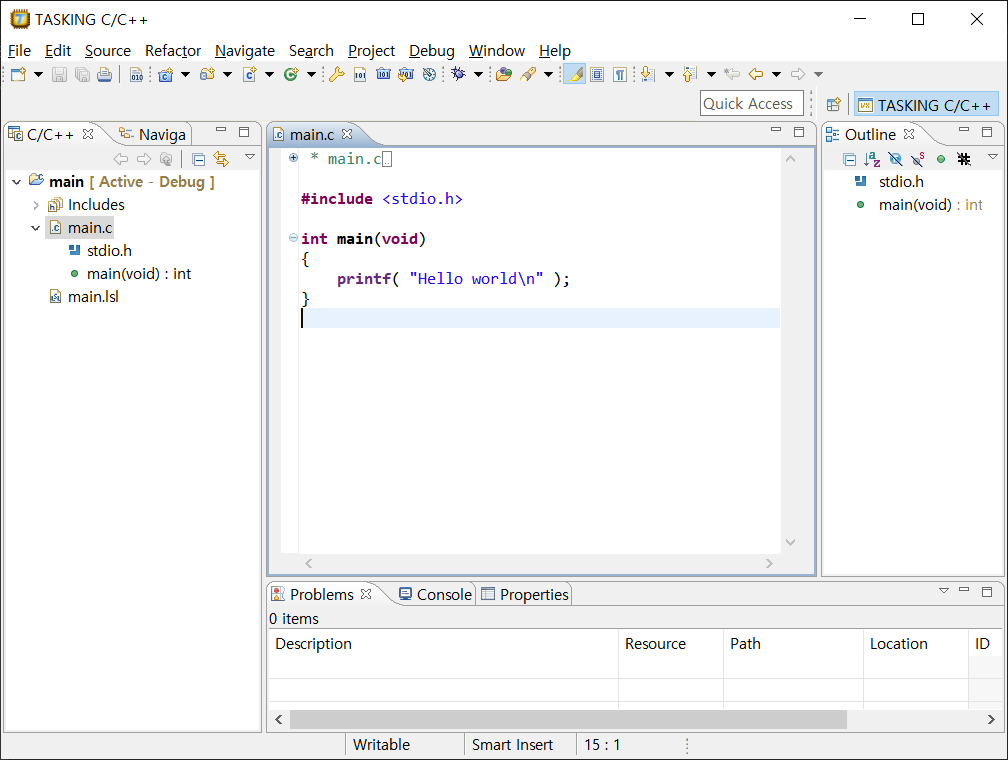Screen dimensions: 1008x760
Task: Click the Search flashlight icon
Action: 528,75
